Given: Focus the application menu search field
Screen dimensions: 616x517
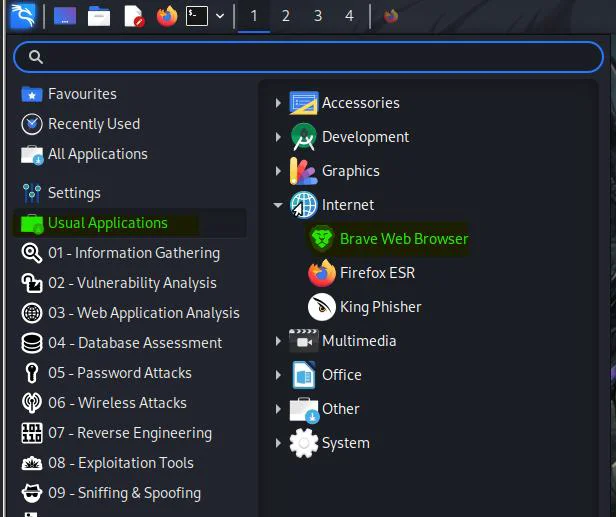Looking at the screenshot, I should 308,57.
